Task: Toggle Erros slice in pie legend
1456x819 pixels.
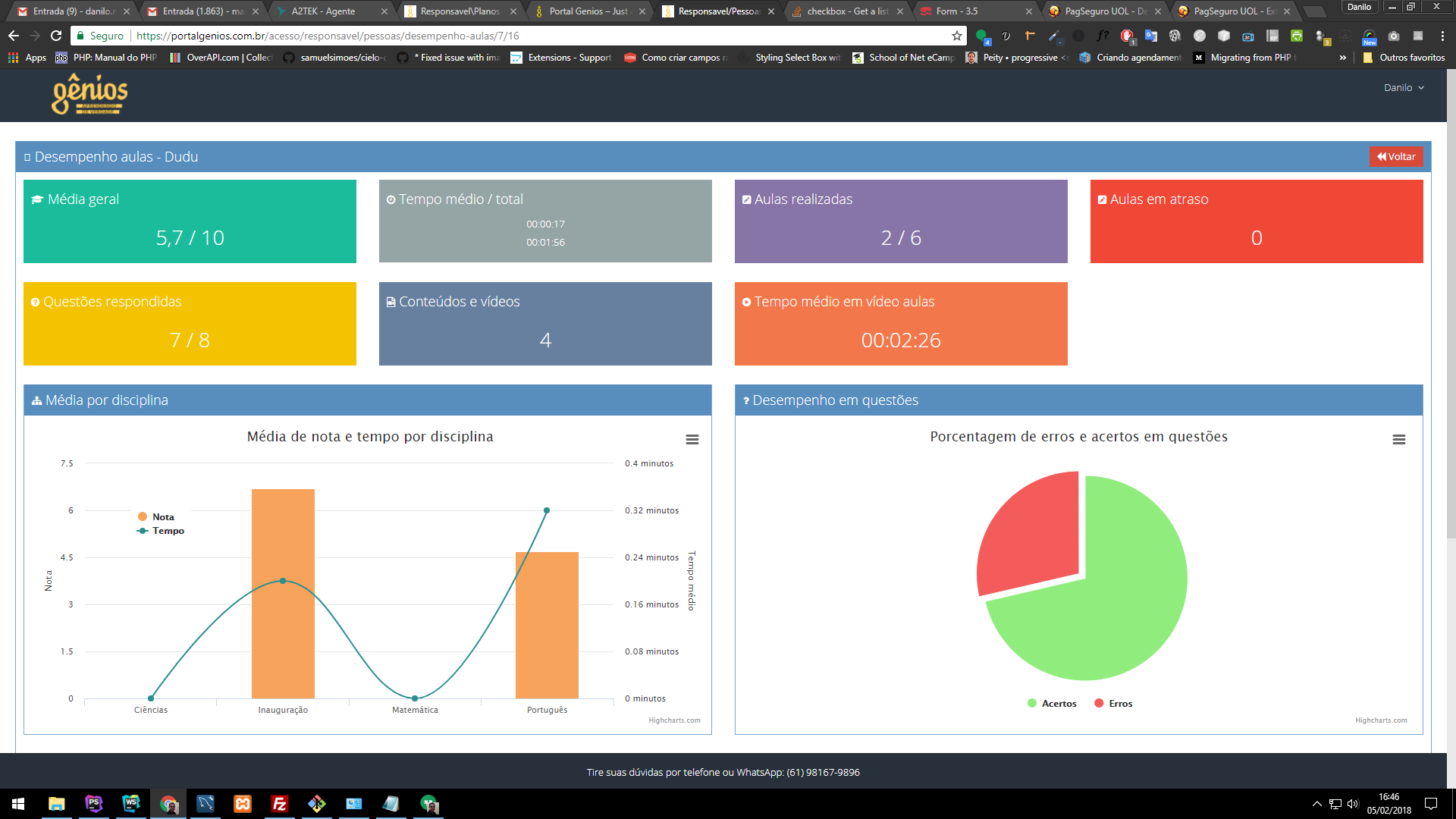Action: (1119, 704)
